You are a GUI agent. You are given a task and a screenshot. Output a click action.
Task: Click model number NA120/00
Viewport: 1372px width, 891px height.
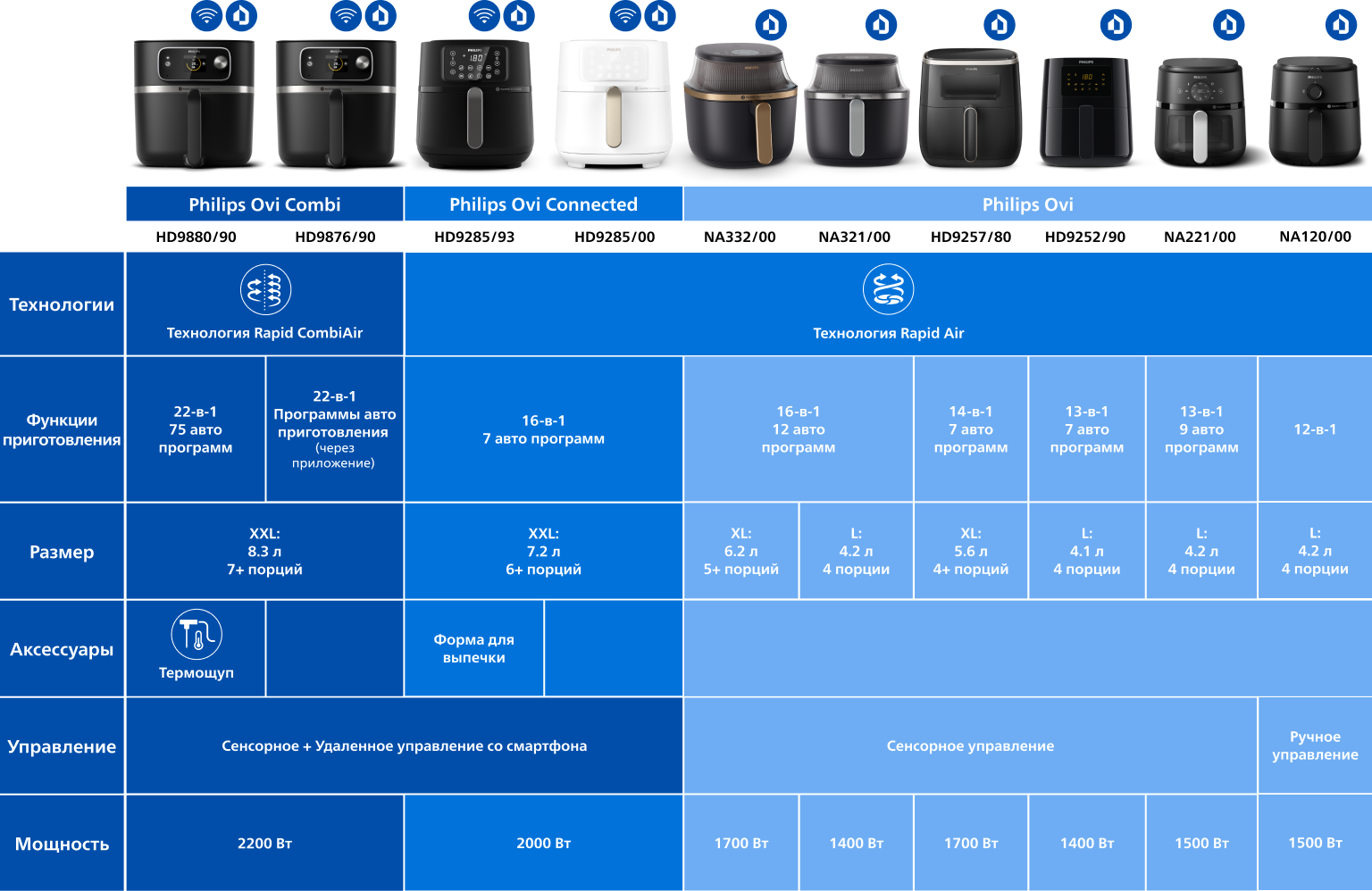tap(1315, 237)
